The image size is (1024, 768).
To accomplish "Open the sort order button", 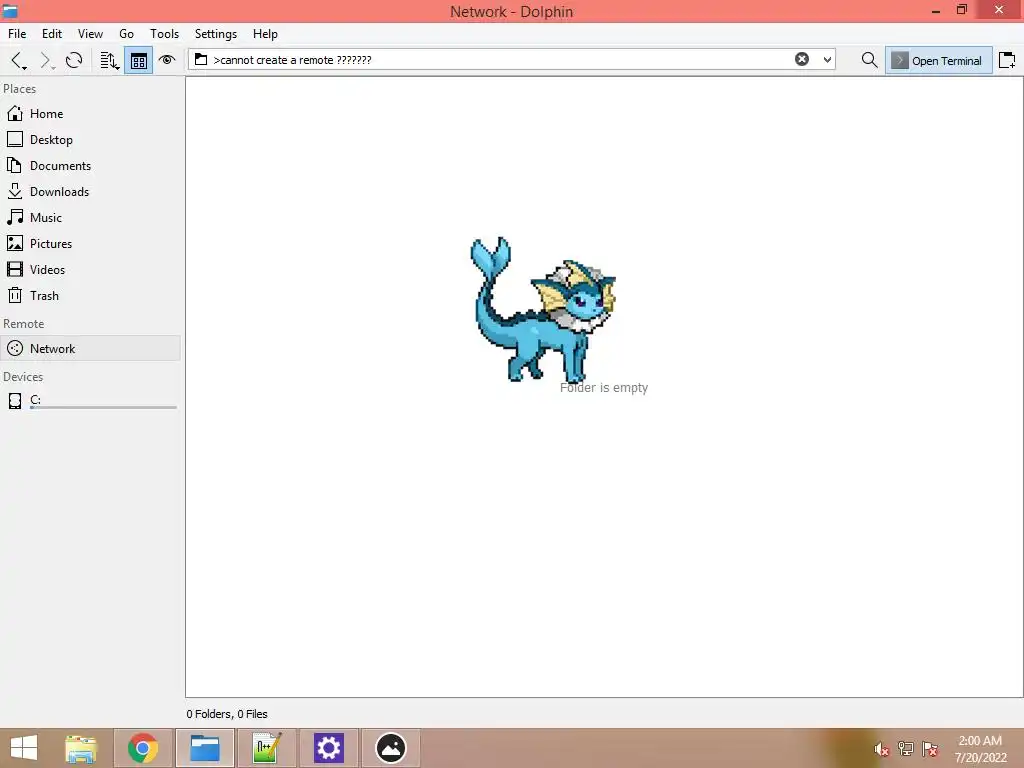I will tap(109, 61).
